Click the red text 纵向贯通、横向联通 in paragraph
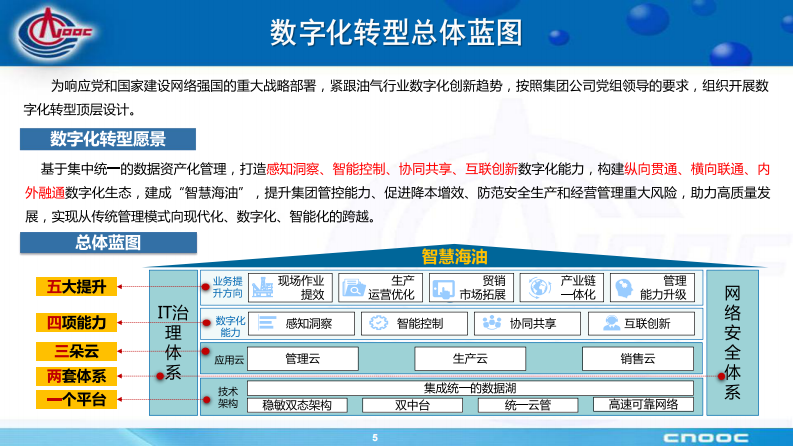This screenshot has height=446, width=793. coord(684,169)
